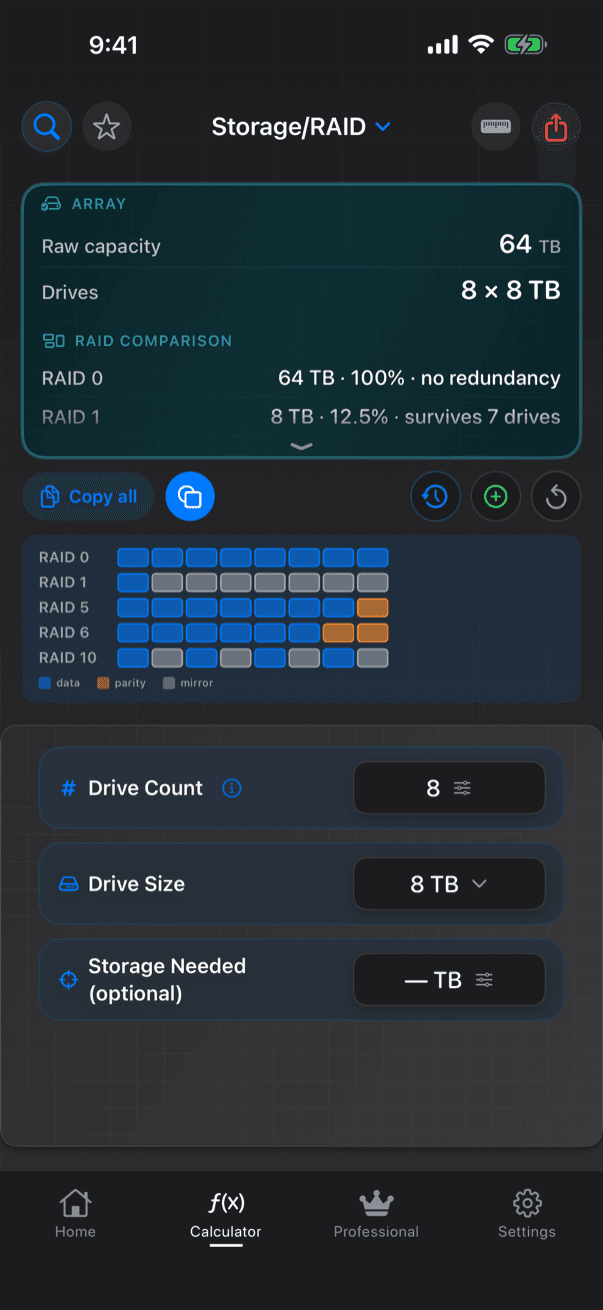Tap the blue data legend swatch
Screen dimensions: 603x1310
pos(45,683)
